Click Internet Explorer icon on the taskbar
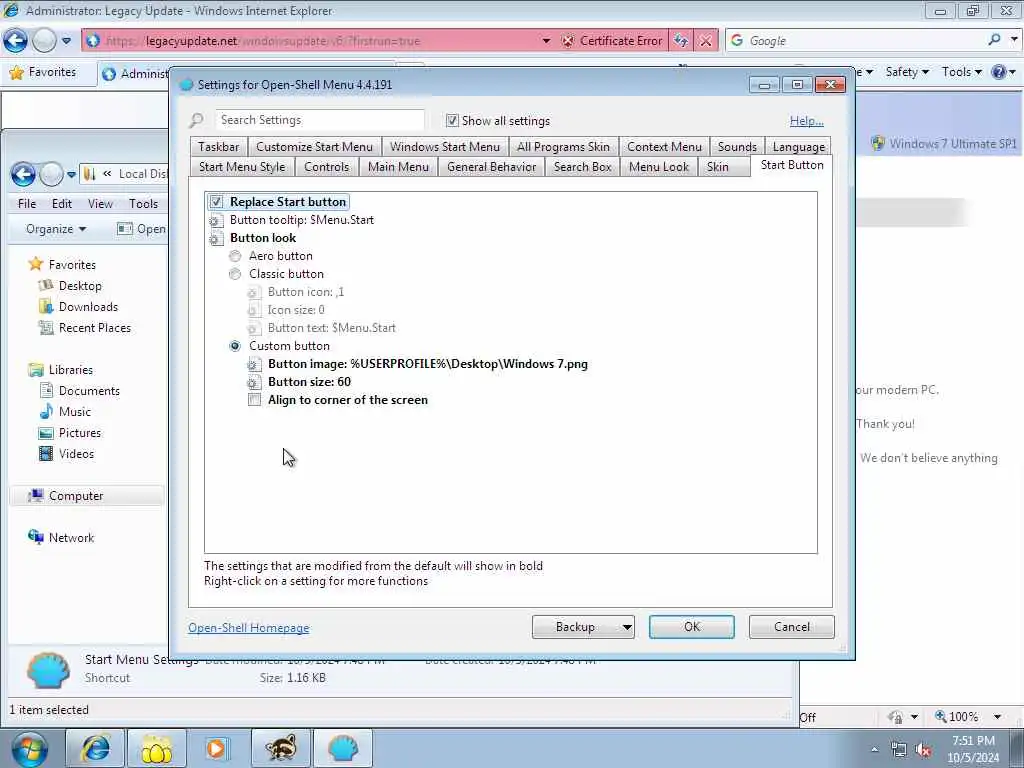 coord(95,748)
